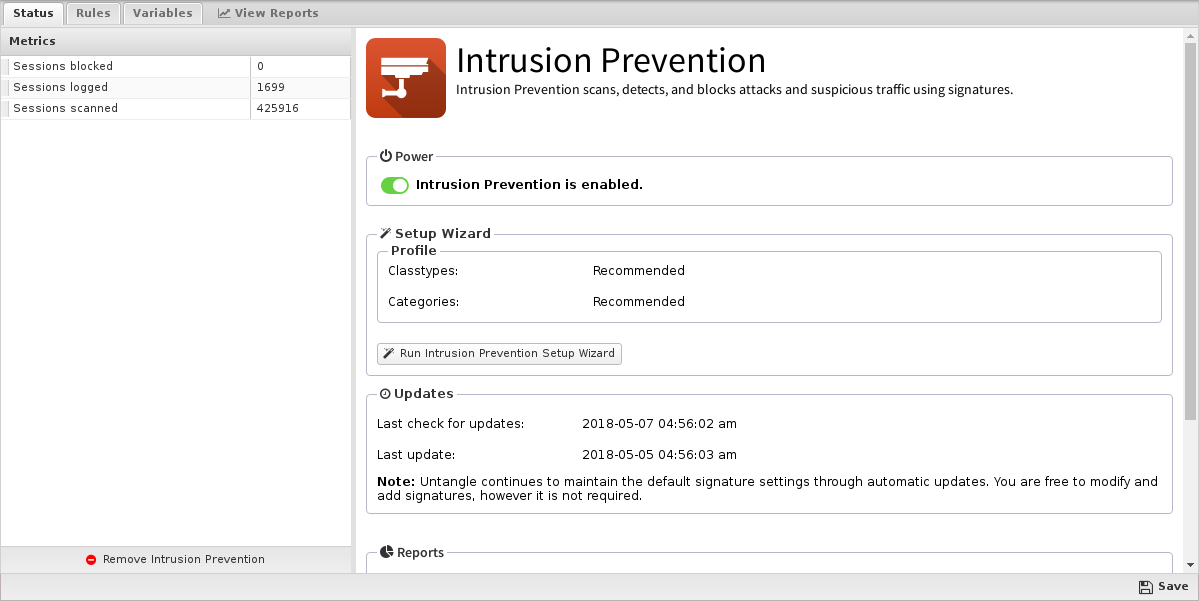The height and width of the screenshot is (601, 1199).
Task: Click the Intrusion Prevention camera app icon
Action: [406, 78]
